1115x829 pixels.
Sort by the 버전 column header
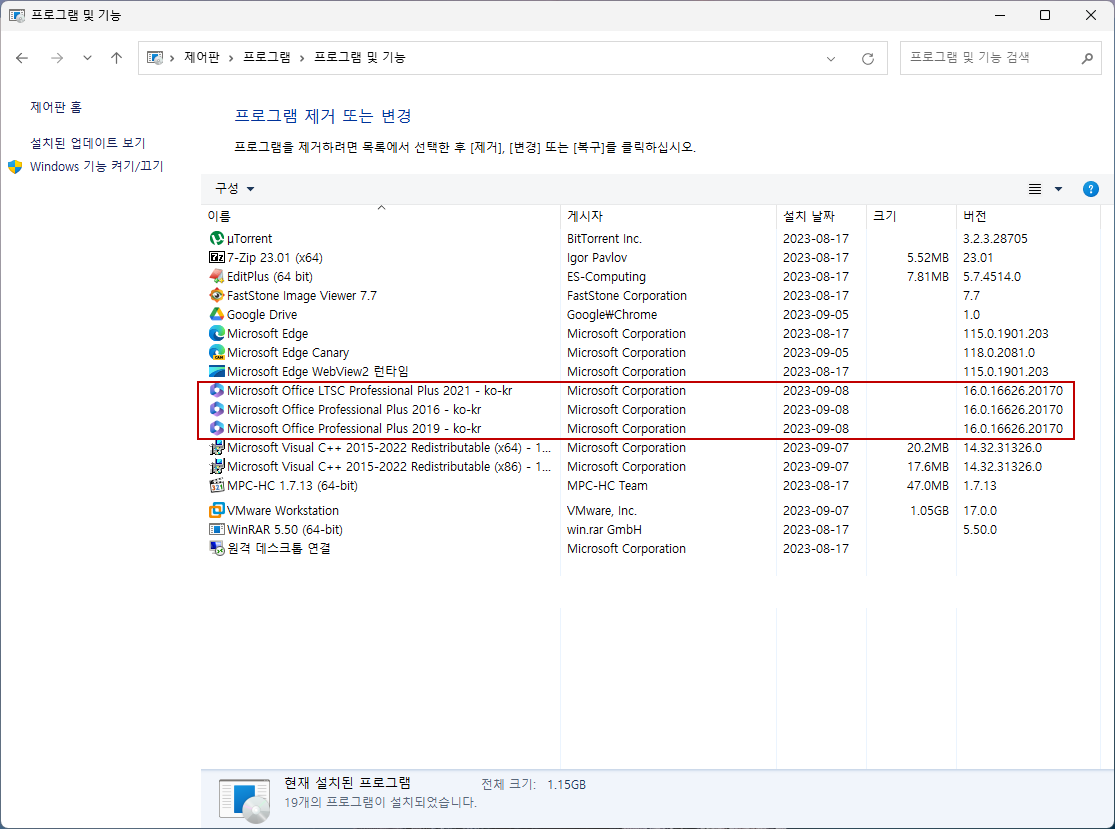(1028, 215)
